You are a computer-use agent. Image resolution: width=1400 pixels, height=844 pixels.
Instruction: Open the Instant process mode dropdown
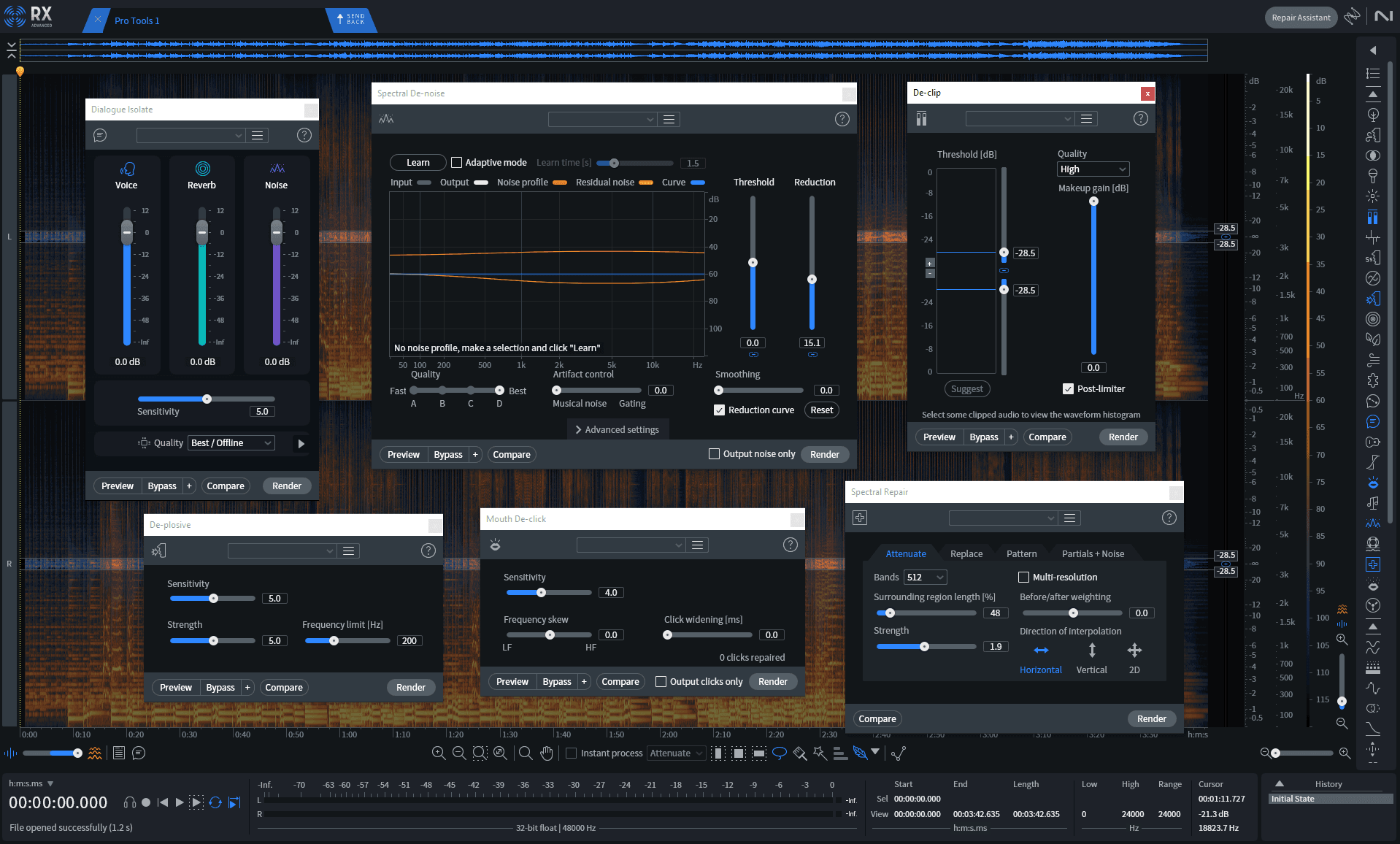pyautogui.click(x=676, y=753)
